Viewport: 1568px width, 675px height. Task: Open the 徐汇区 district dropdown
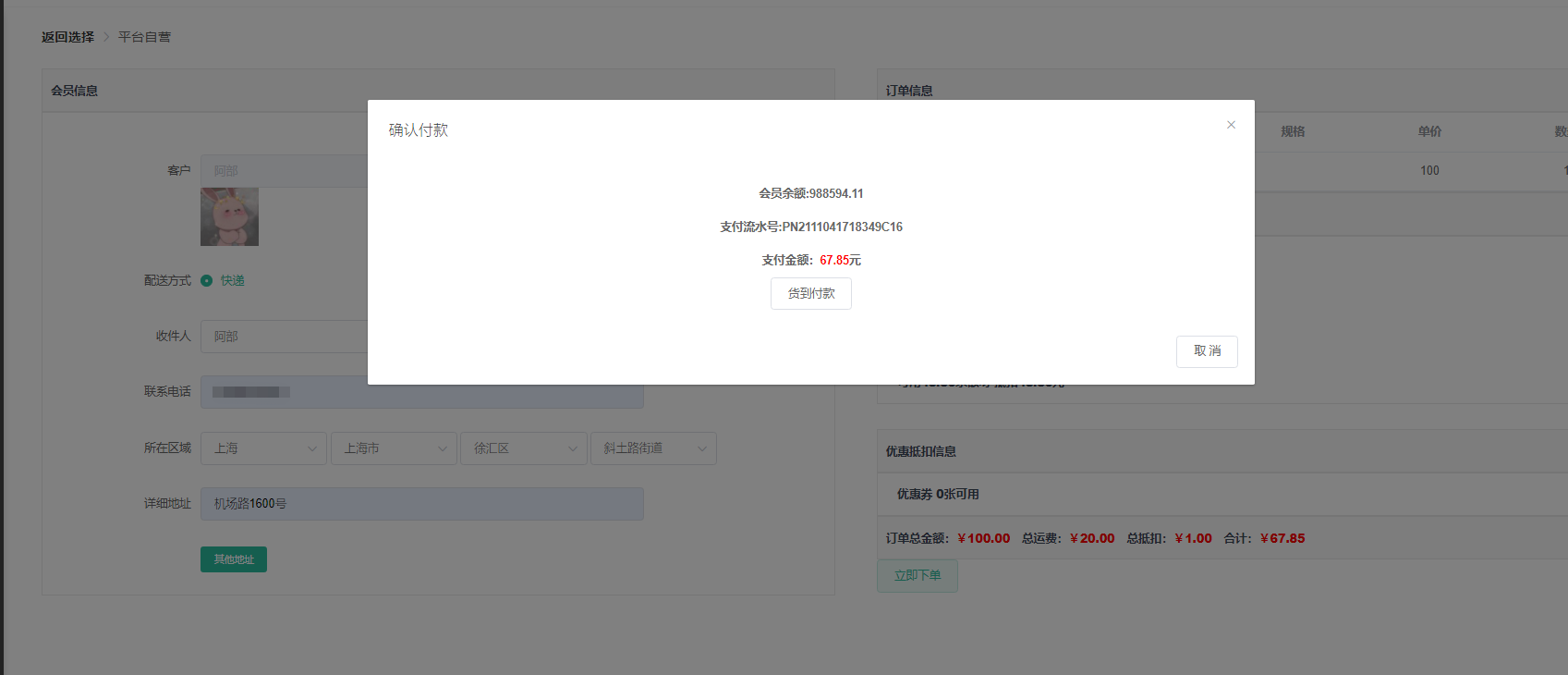524,448
